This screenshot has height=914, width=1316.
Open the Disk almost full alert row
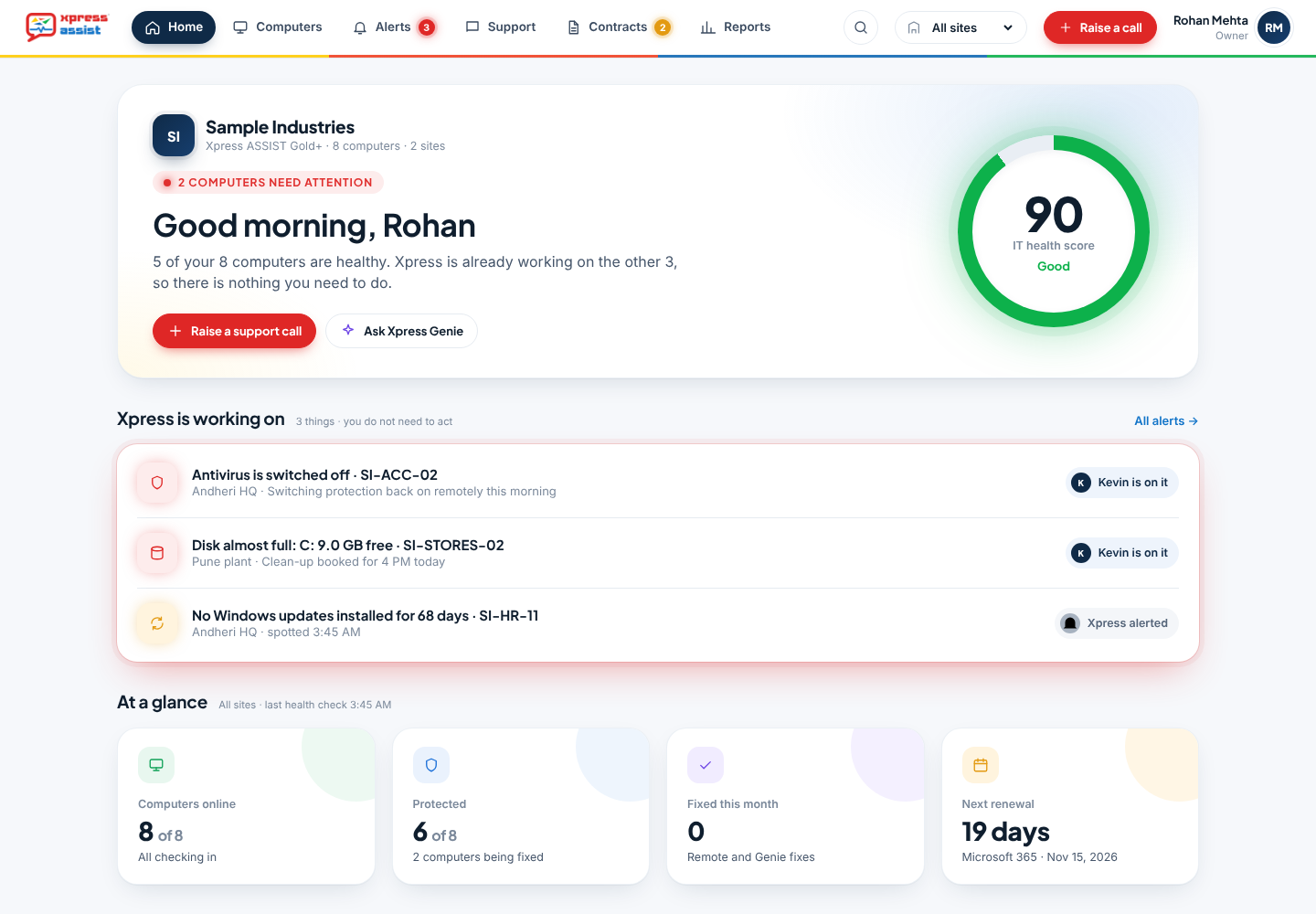tap(658, 553)
